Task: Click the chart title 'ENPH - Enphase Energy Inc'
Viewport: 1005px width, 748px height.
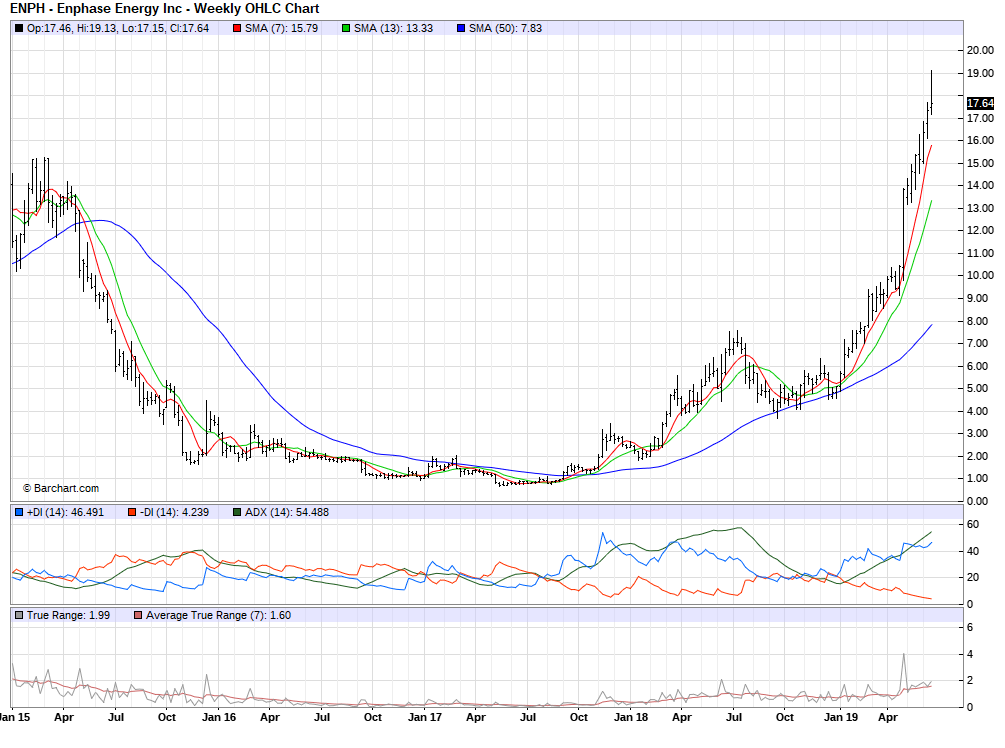Action: tap(96, 9)
